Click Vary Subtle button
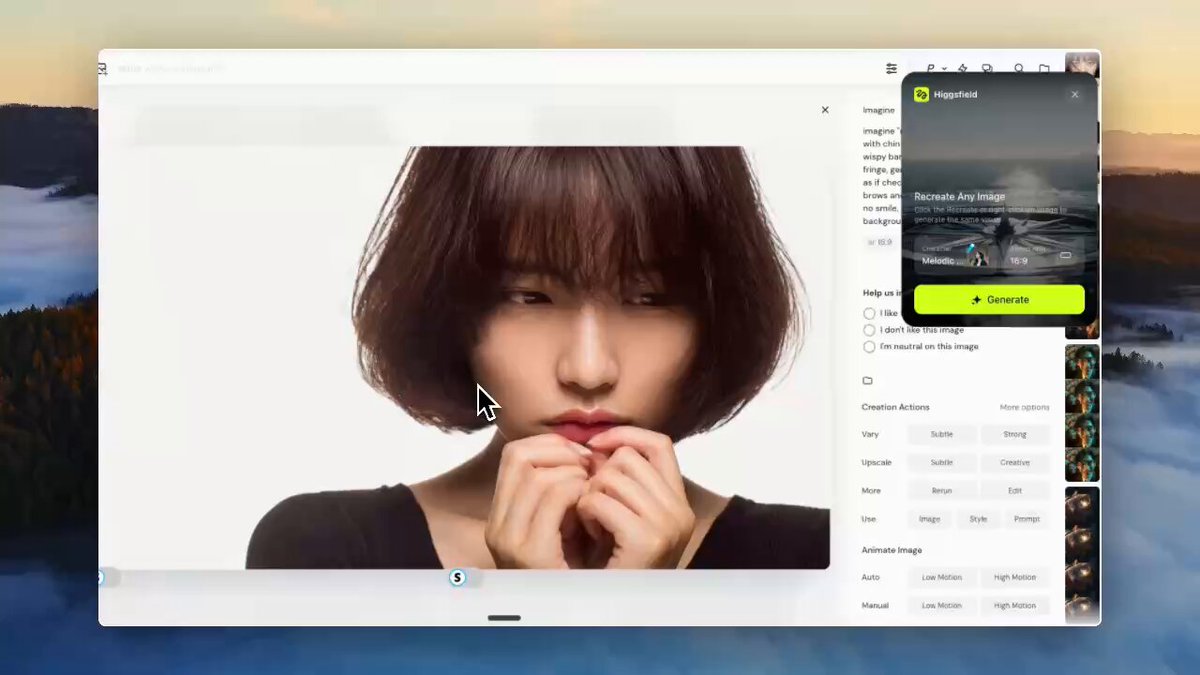The width and height of the screenshot is (1200, 675). coord(941,434)
